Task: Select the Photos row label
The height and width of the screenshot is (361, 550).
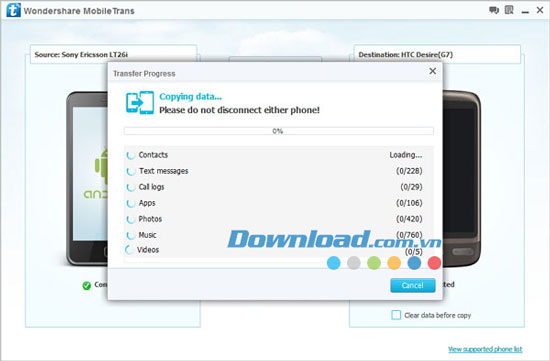Action: pyautogui.click(x=150, y=219)
